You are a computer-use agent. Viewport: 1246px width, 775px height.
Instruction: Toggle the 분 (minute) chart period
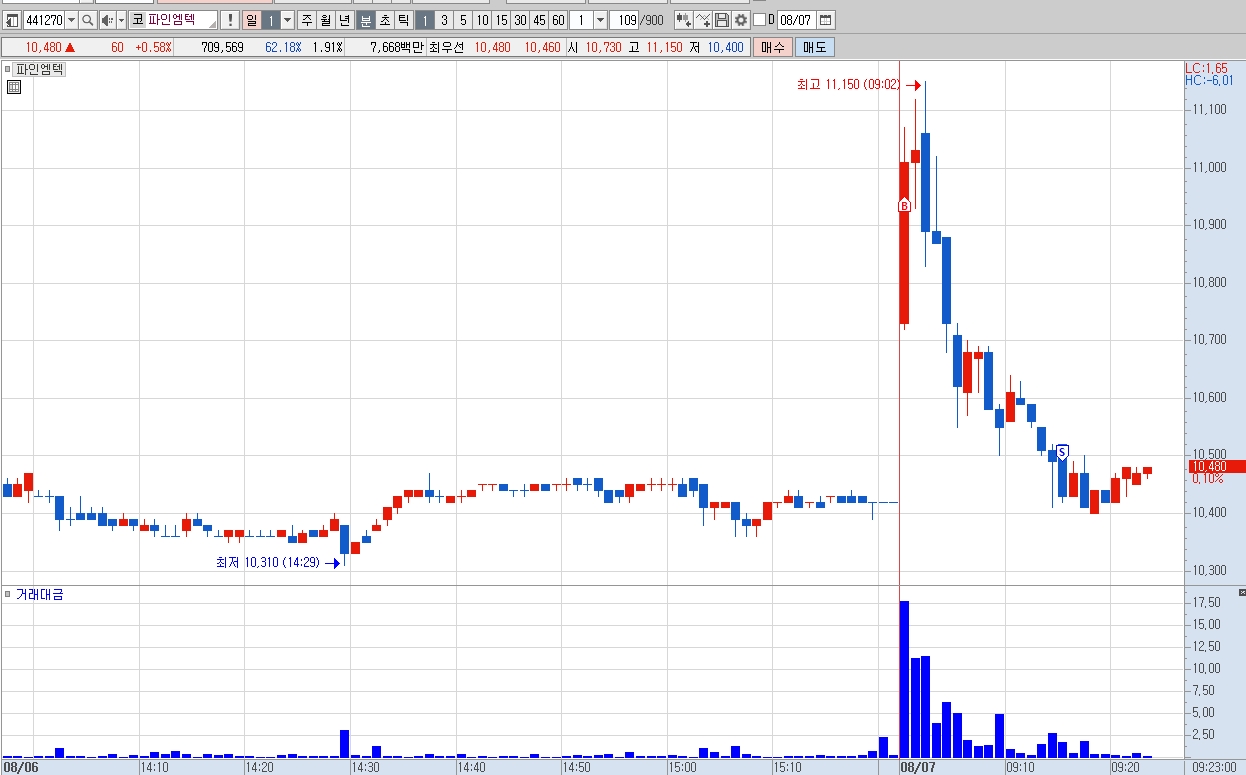[365, 20]
